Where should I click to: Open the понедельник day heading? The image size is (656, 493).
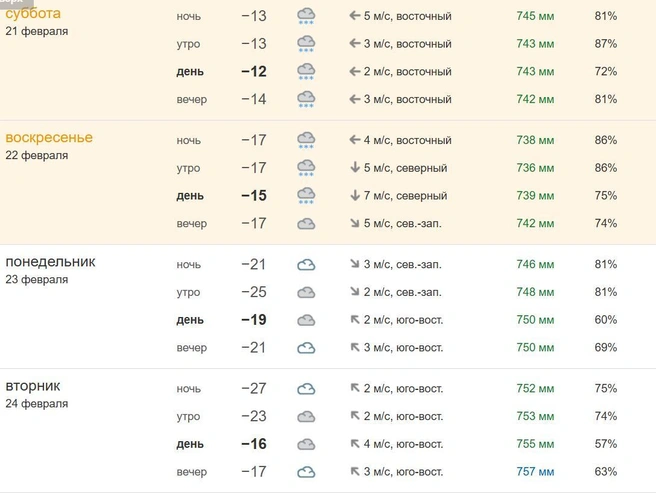point(50,262)
